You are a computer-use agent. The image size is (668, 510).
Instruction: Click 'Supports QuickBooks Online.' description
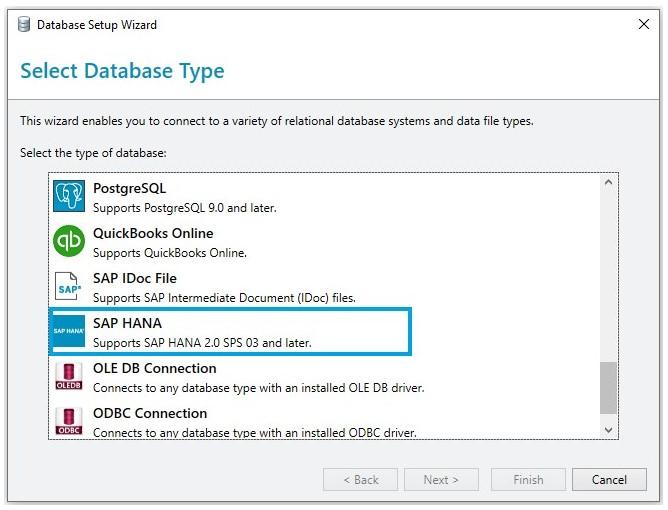click(x=170, y=253)
